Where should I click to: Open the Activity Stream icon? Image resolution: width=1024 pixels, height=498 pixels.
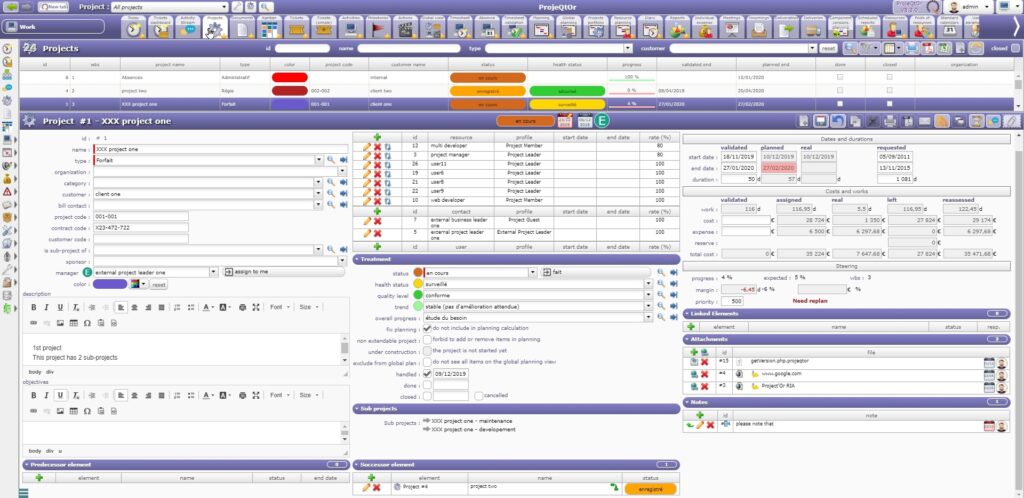pyautogui.click(x=188, y=28)
